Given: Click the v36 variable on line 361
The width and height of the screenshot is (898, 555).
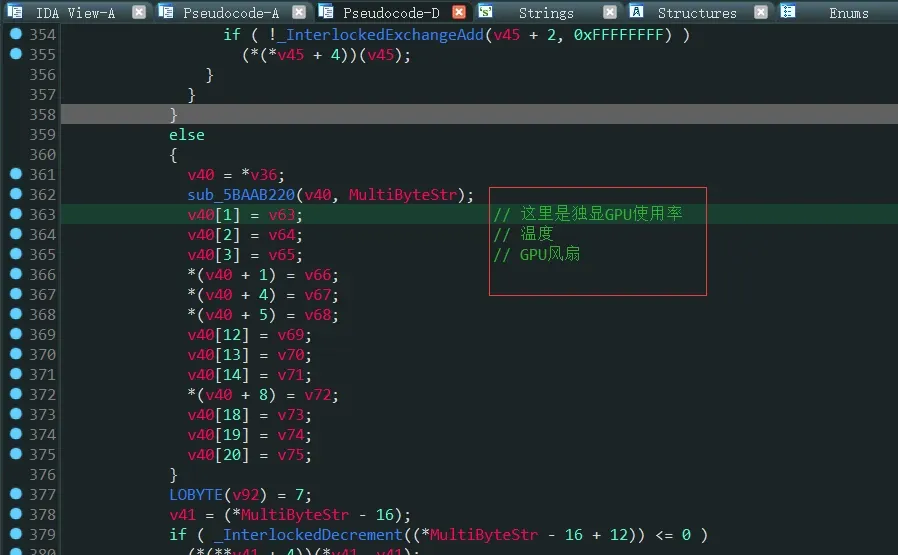Looking at the screenshot, I should [x=263, y=175].
